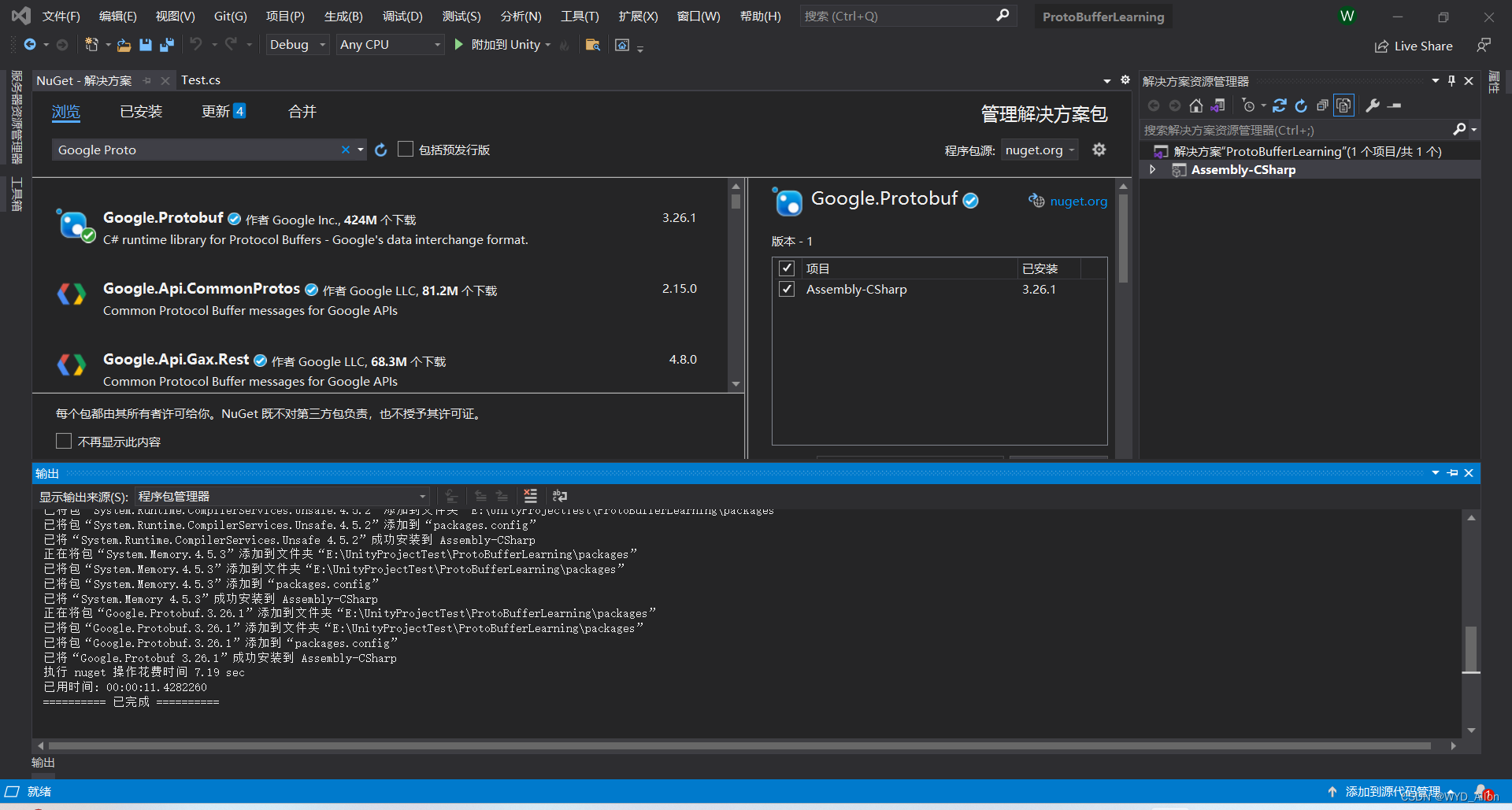Image resolution: width=1512 pixels, height=810 pixels.
Task: Click the Output panel horizontal scrollbar
Action: tap(739, 745)
